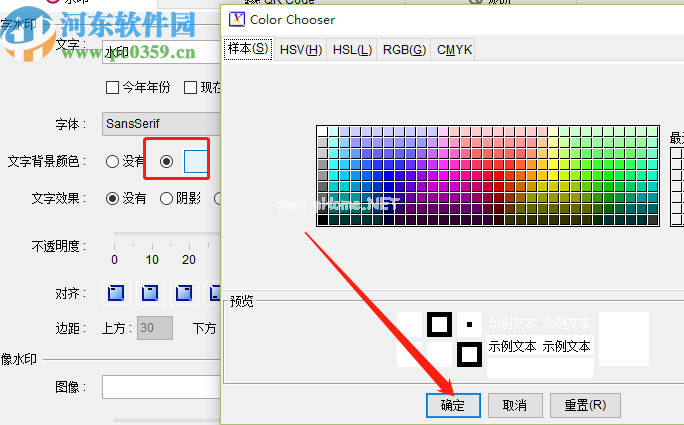Choose the third alignment icon
This screenshot has height=425, width=684.
pos(184,293)
